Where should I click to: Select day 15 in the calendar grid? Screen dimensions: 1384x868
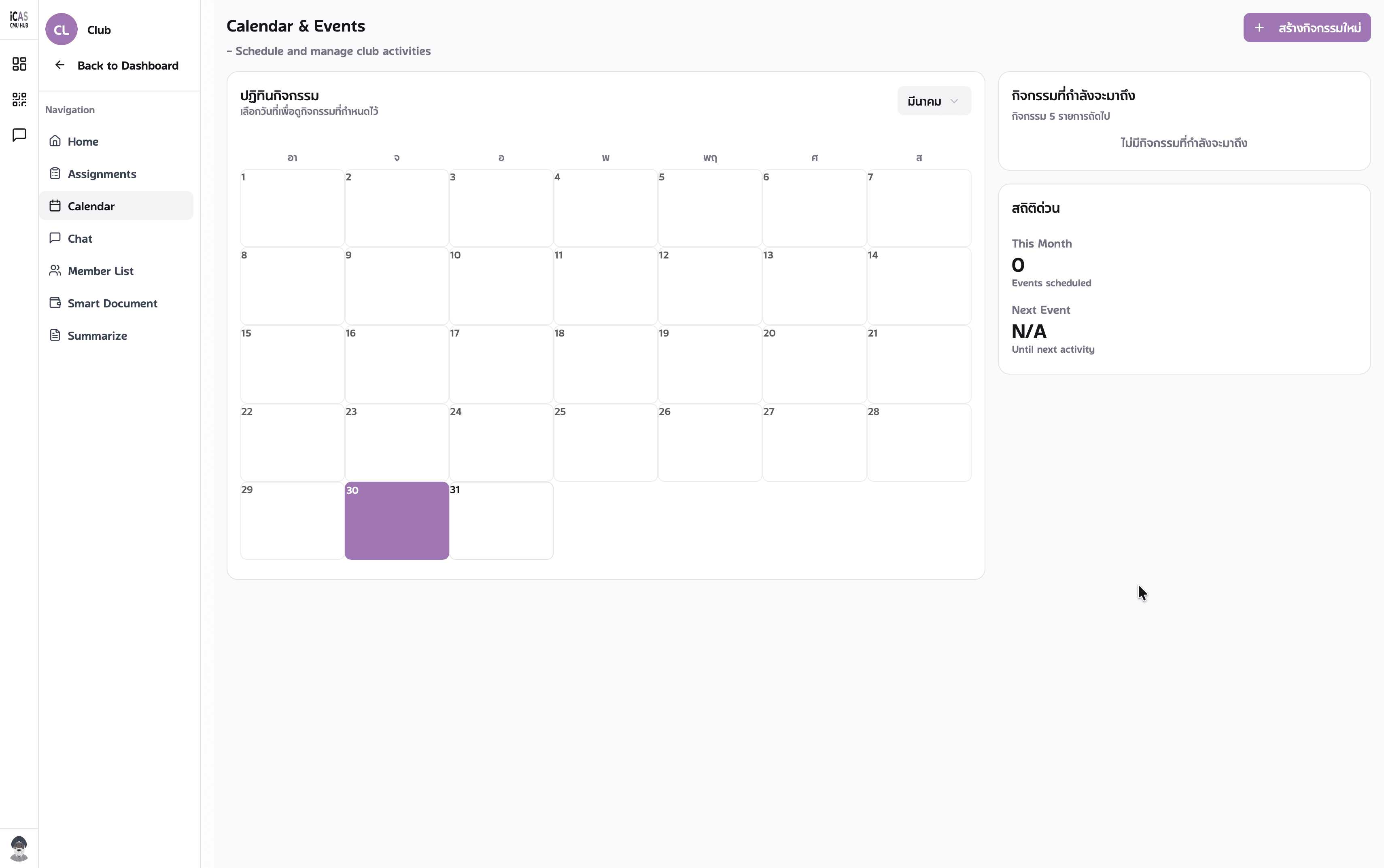pyautogui.click(x=292, y=364)
